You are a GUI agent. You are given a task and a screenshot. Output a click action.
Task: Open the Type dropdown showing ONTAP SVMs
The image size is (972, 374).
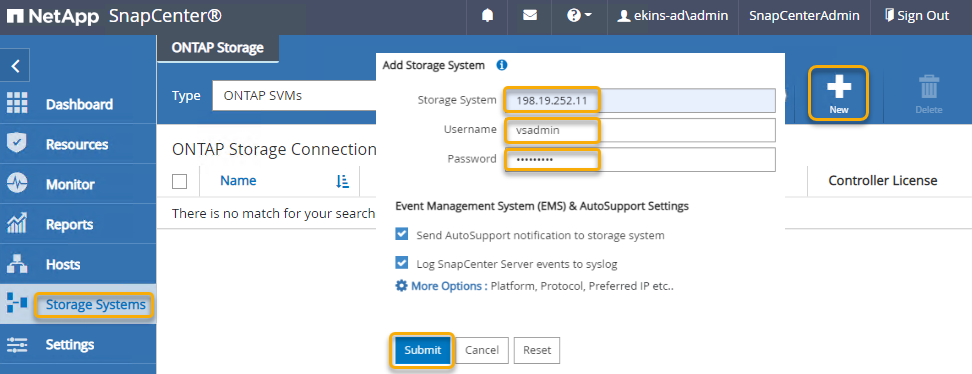point(294,96)
